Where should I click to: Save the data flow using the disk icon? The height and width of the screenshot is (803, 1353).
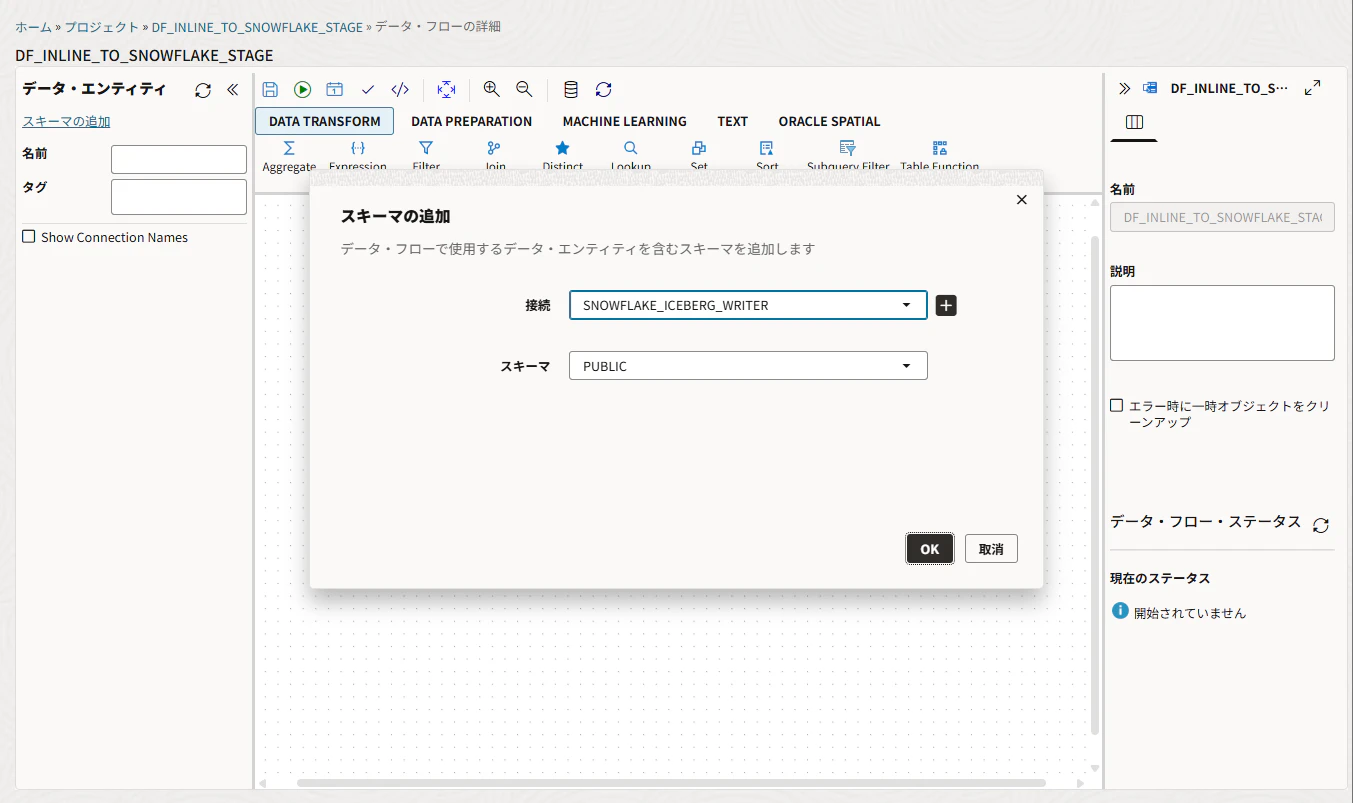pos(270,89)
